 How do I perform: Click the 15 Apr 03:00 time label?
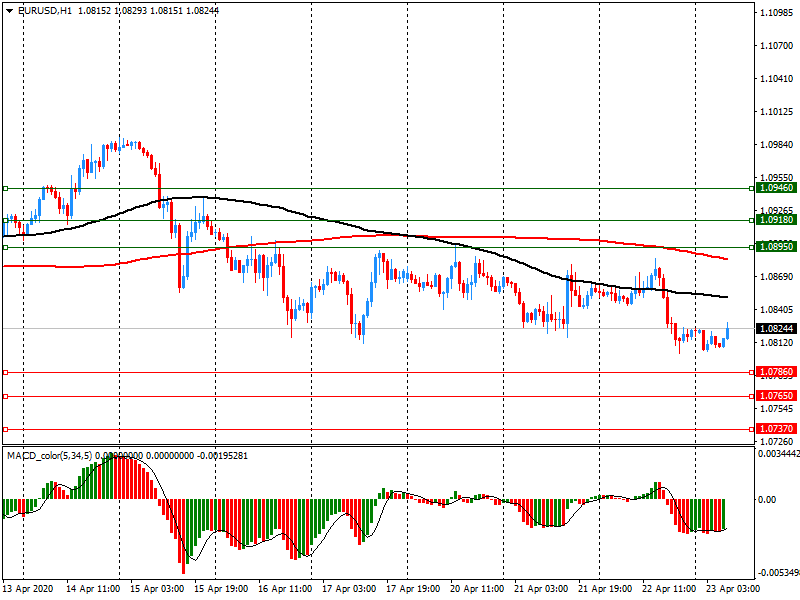[157, 589]
